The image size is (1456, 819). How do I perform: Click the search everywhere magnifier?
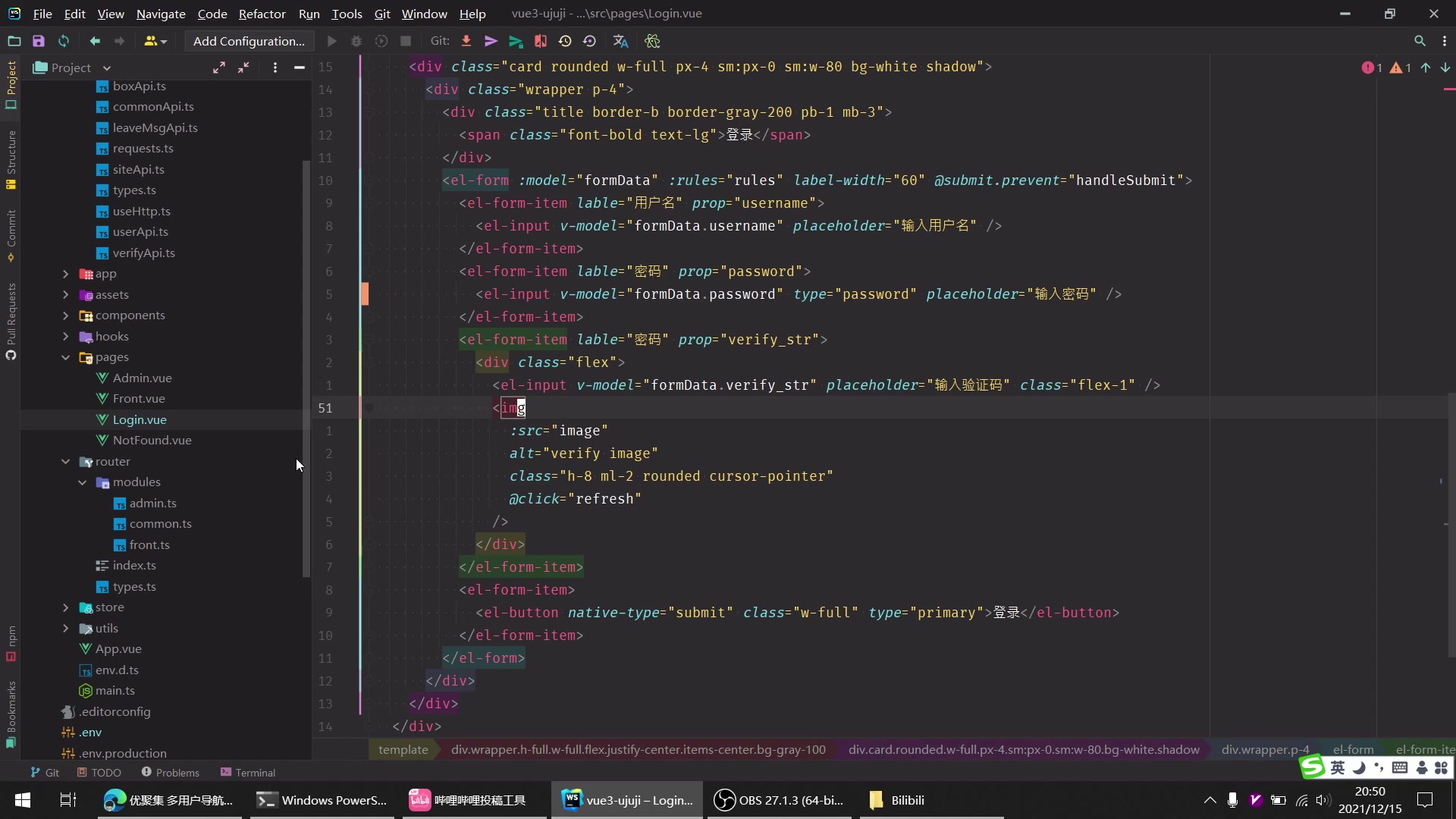coord(1420,41)
